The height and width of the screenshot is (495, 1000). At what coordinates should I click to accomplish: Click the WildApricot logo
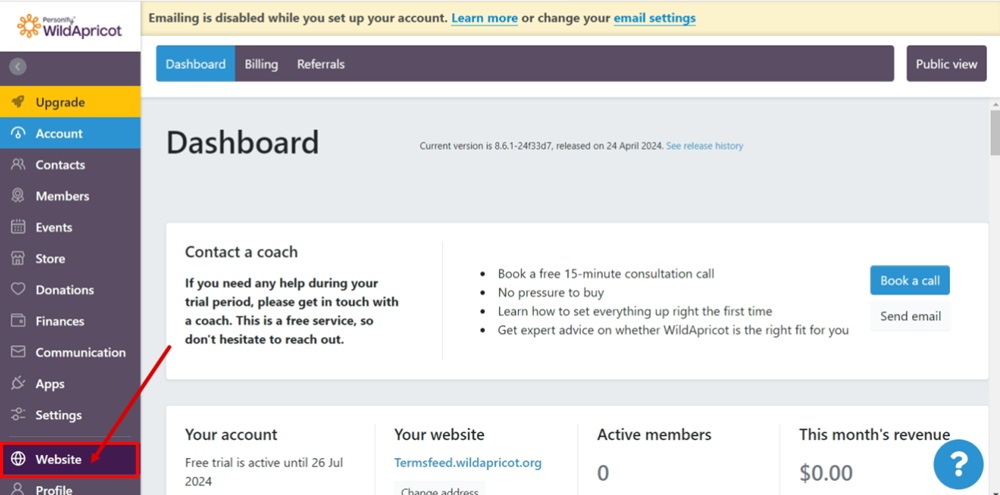[70, 26]
